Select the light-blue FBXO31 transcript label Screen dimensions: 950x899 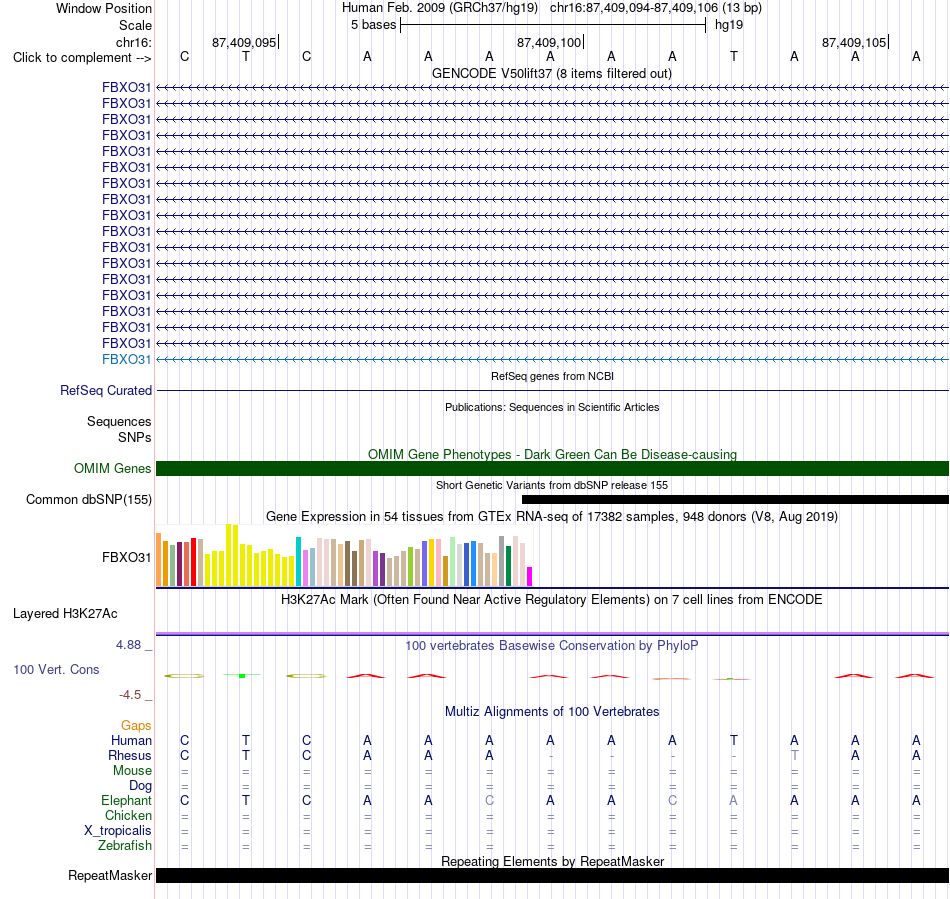point(126,359)
